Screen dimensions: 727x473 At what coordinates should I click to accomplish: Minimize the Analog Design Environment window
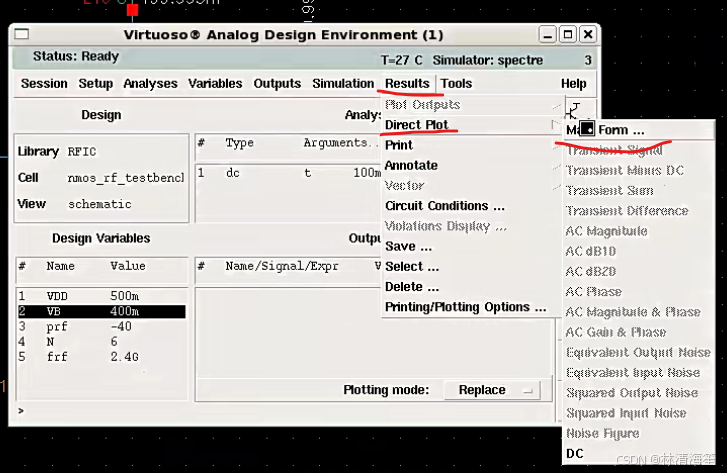coord(548,34)
